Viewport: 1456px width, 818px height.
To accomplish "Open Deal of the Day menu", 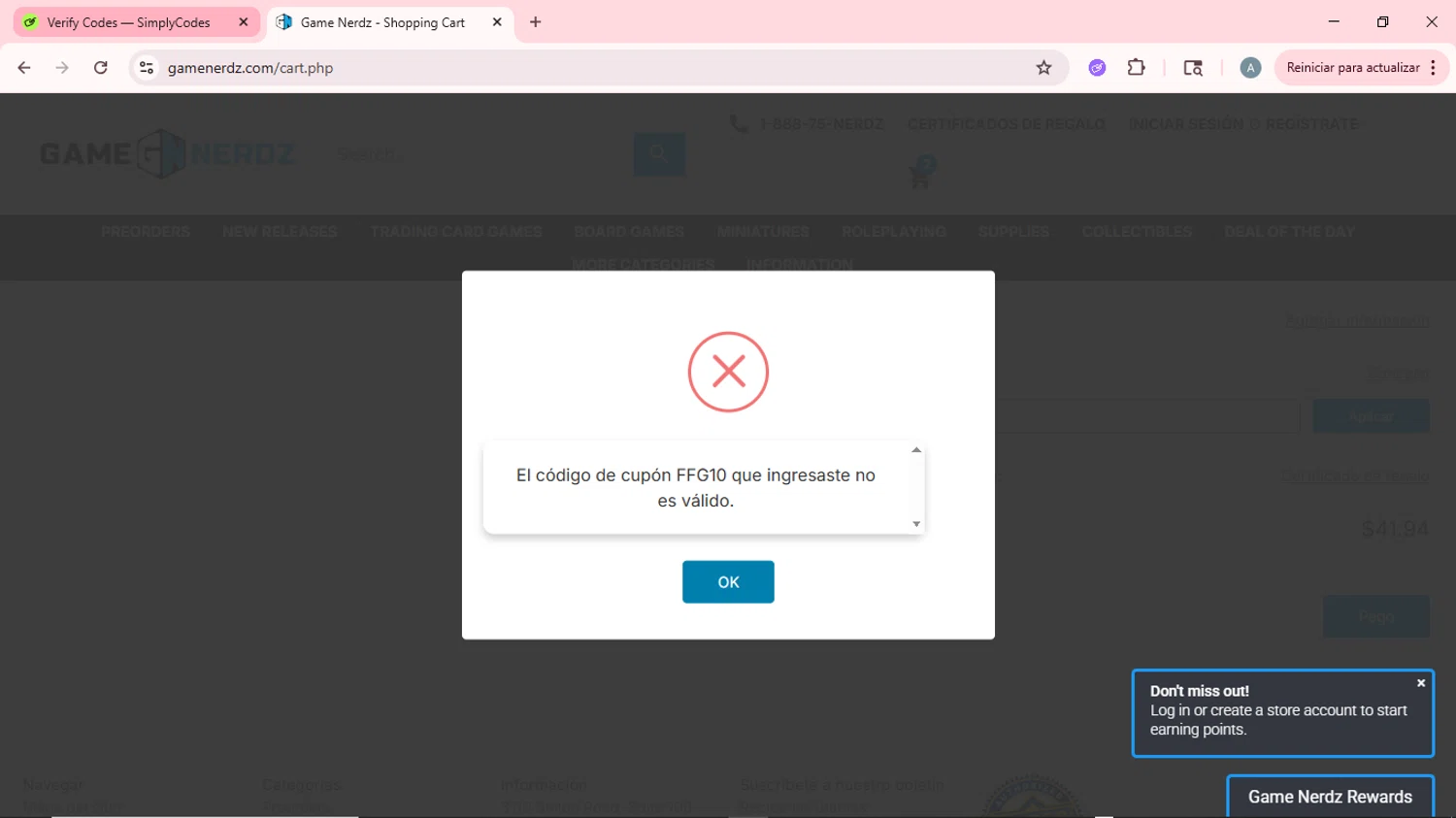I will point(1290,232).
